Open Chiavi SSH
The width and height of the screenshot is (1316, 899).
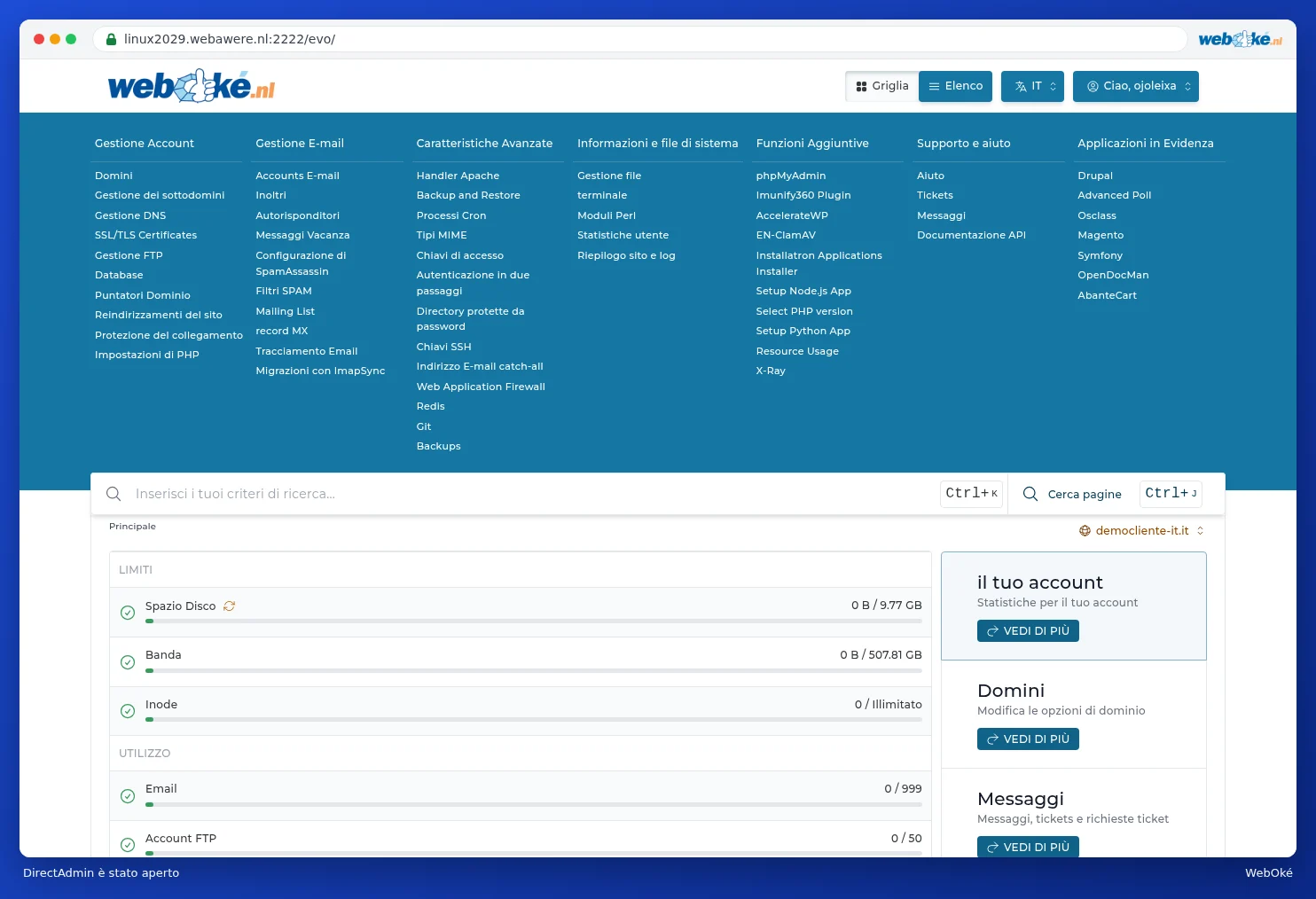click(444, 348)
